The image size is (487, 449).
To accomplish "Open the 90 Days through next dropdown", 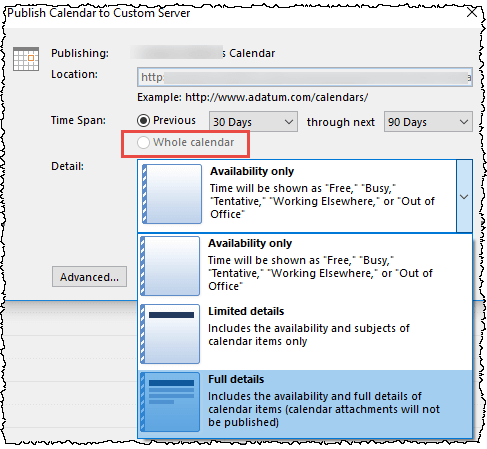I will 428,122.
